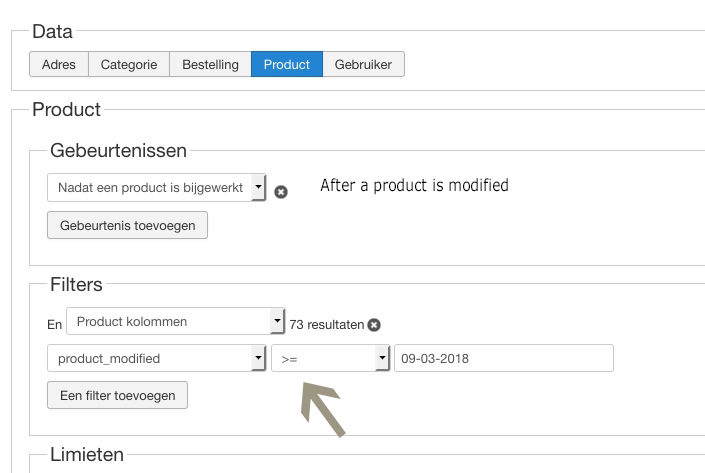Click the Filters section heading
This screenshot has width=705, height=473.
[x=76, y=285]
